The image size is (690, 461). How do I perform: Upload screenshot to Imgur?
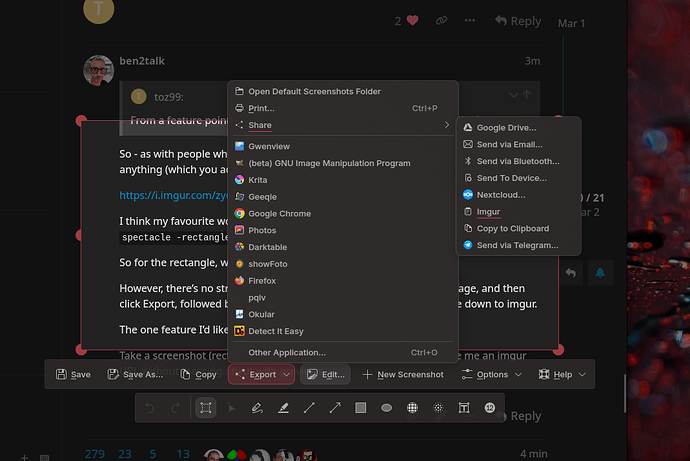pos(519,212)
